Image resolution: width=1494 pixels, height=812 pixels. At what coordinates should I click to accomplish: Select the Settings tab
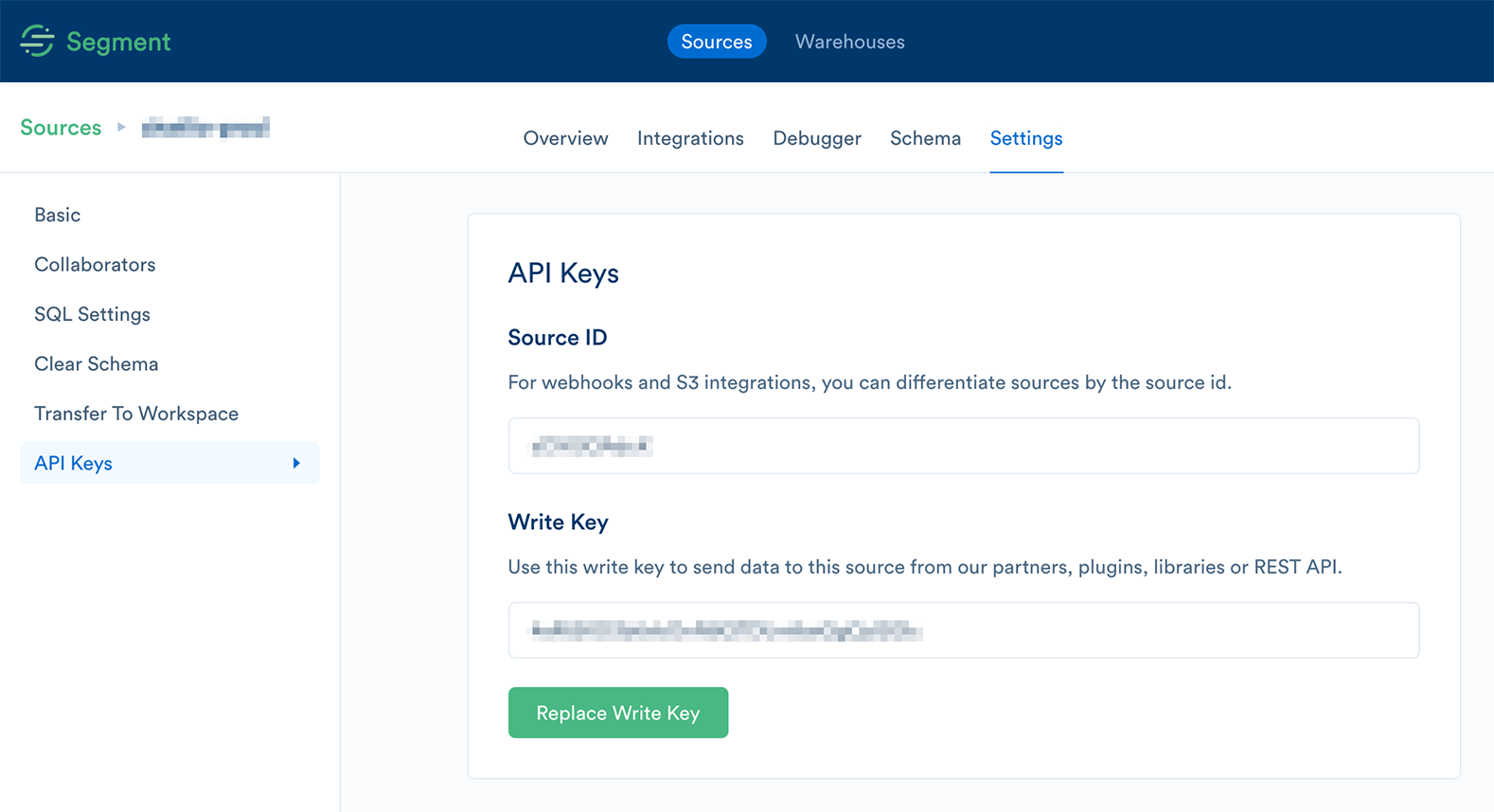point(1026,138)
